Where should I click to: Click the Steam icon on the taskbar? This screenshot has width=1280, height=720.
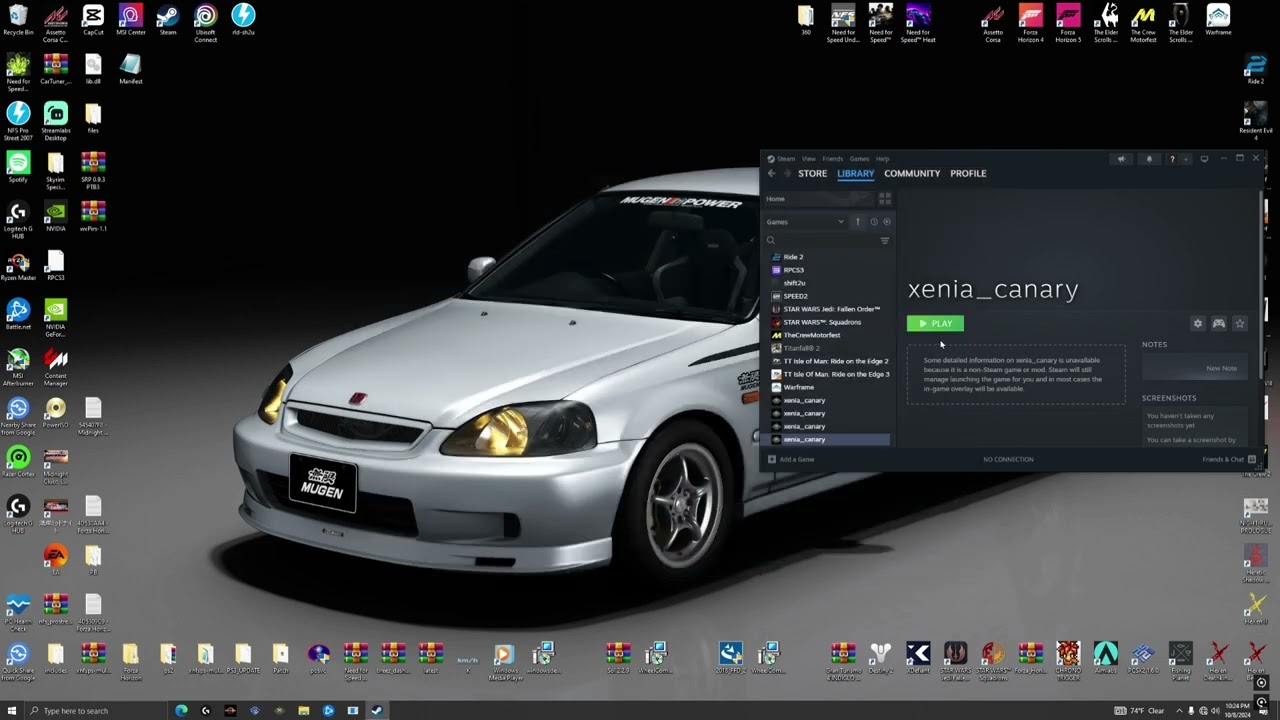377,711
